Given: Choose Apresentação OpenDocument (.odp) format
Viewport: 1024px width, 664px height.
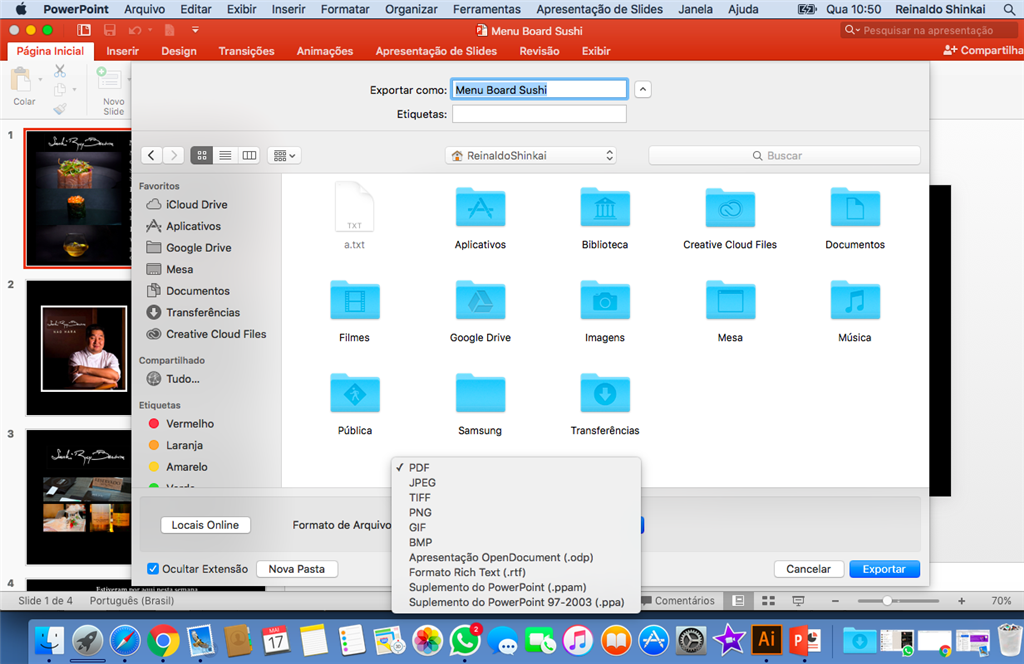Looking at the screenshot, I should (516, 558).
